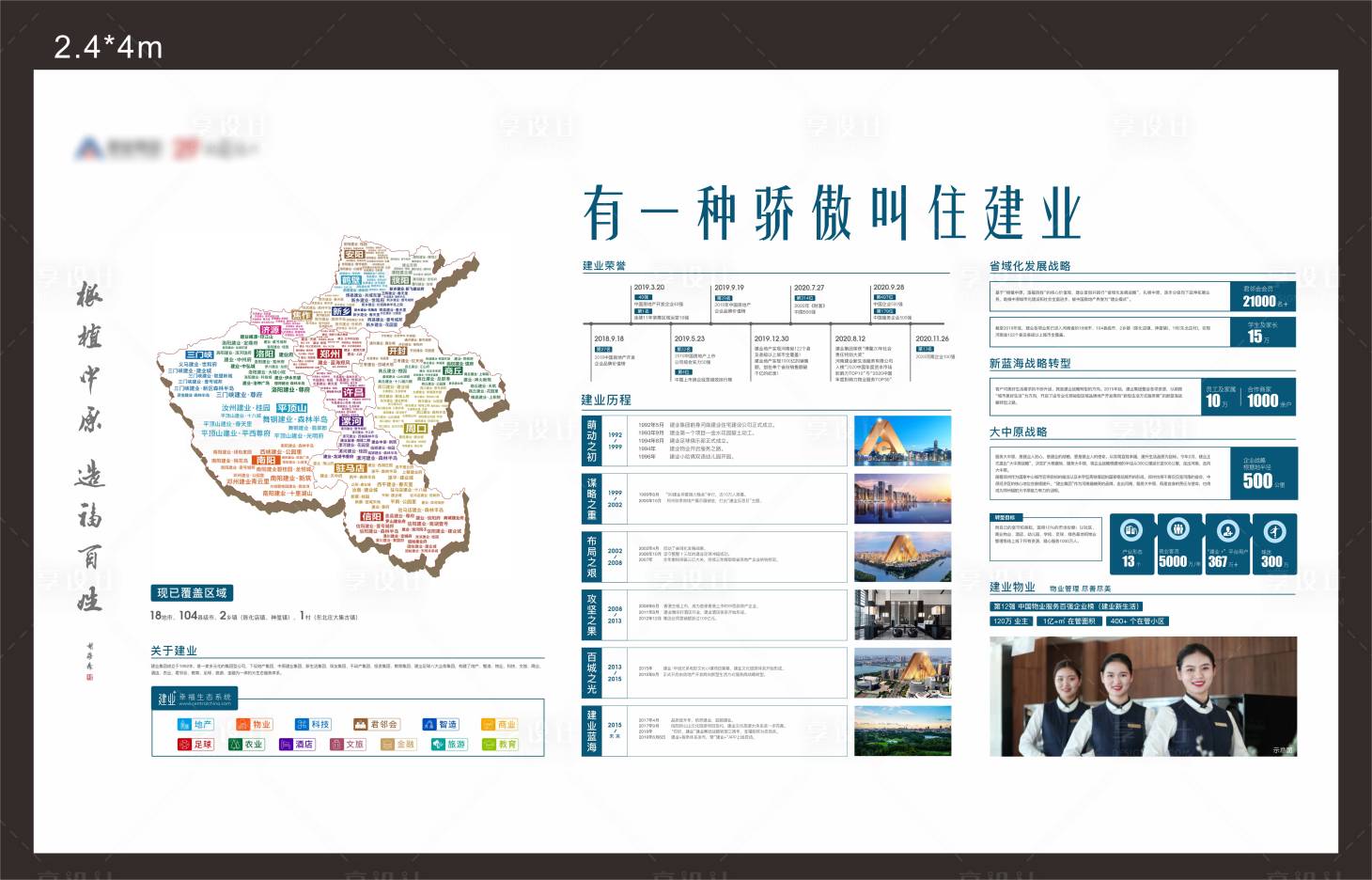
Task: Open the 2015-future green landscape photo
Action: coord(902,731)
